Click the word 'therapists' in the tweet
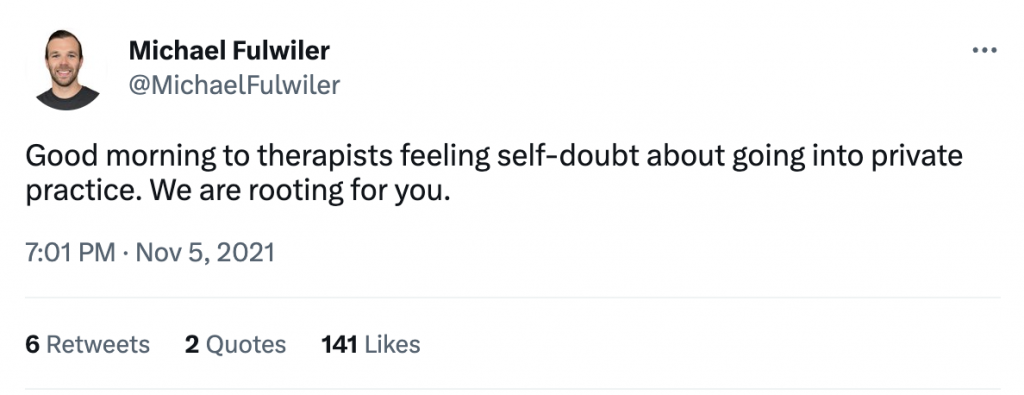The height and width of the screenshot is (395, 1024). (325, 158)
